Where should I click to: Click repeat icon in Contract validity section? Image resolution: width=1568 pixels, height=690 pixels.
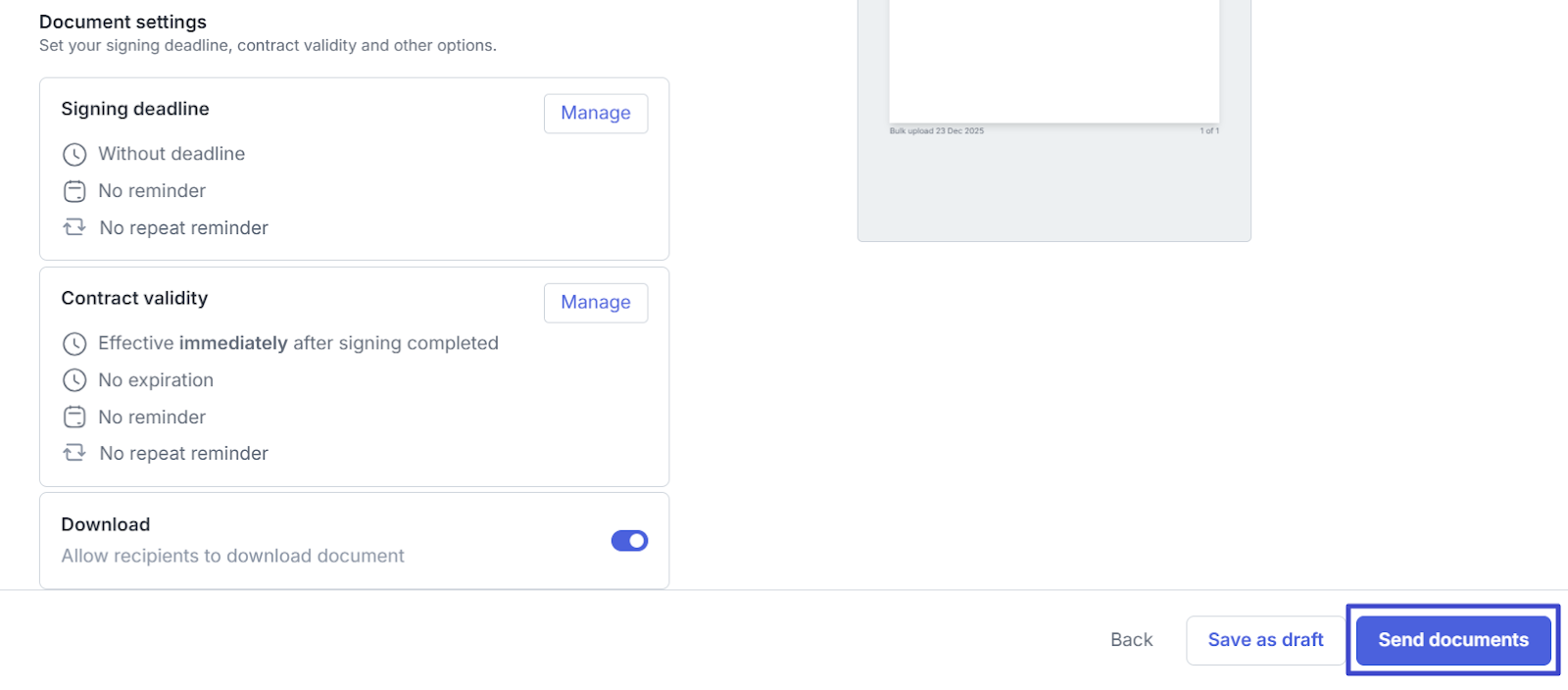click(74, 453)
